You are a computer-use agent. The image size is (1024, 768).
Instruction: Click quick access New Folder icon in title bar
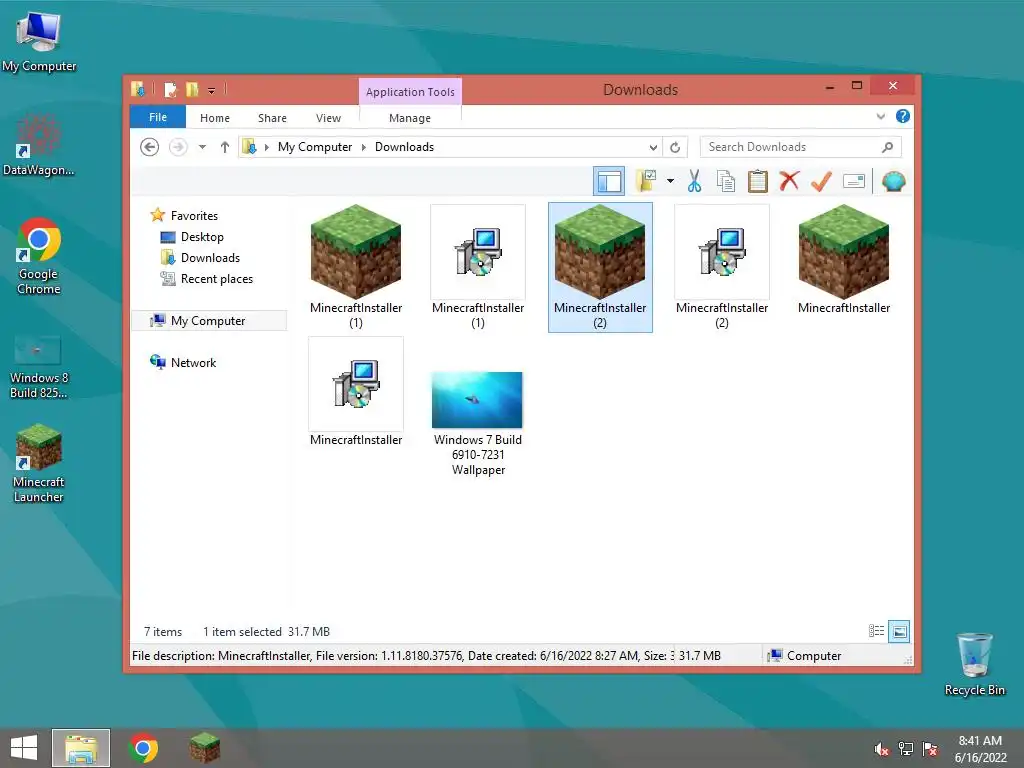pyautogui.click(x=192, y=89)
